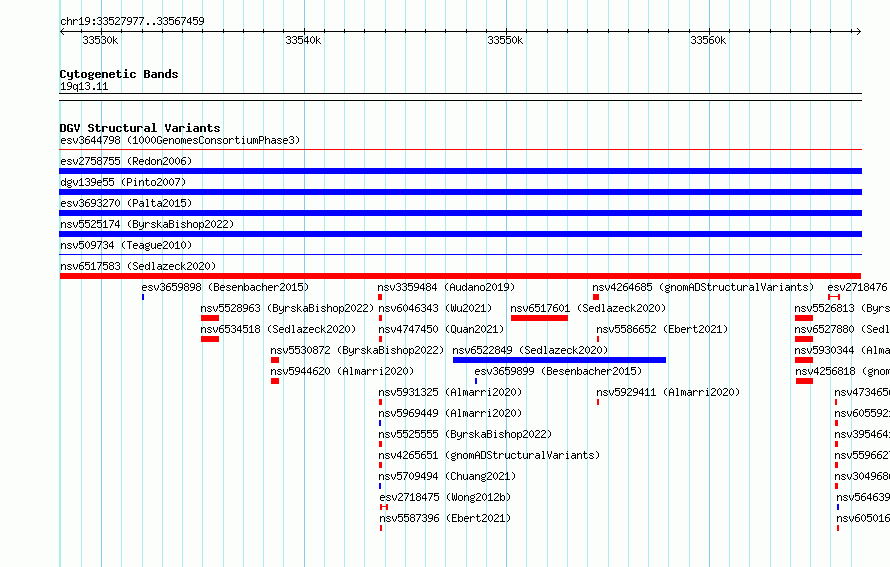Open nsv5969449 (Almarri2020) variant label

[450, 413]
